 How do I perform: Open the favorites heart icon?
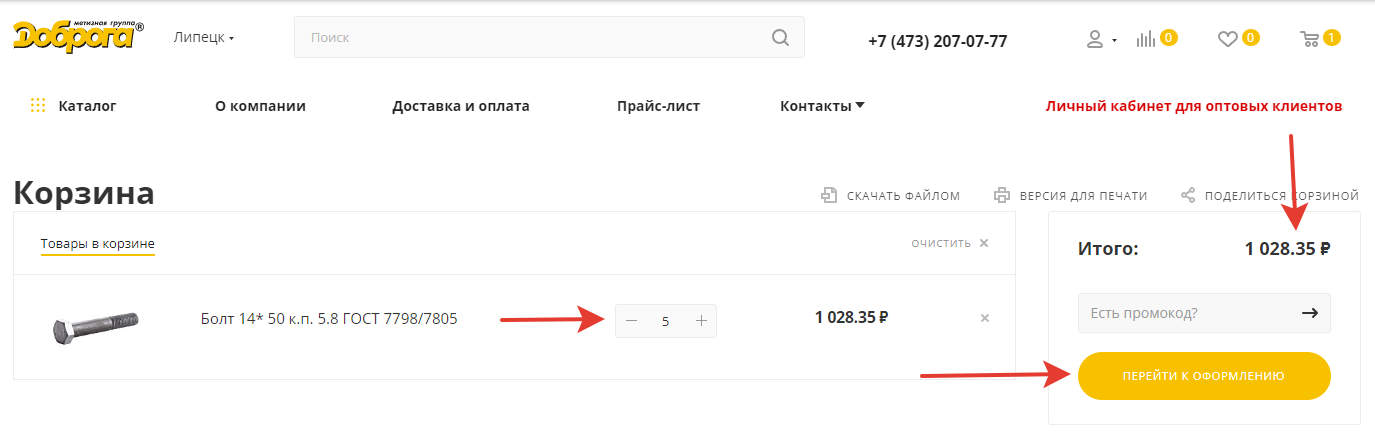(1227, 40)
